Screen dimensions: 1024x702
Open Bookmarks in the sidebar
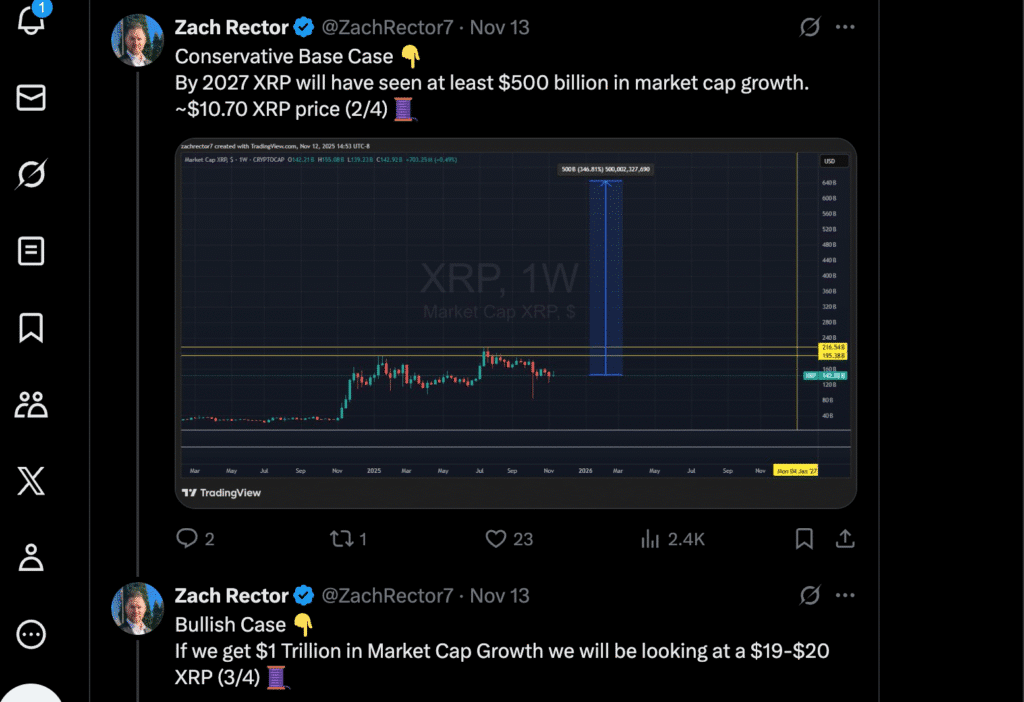pyautogui.click(x=31, y=327)
